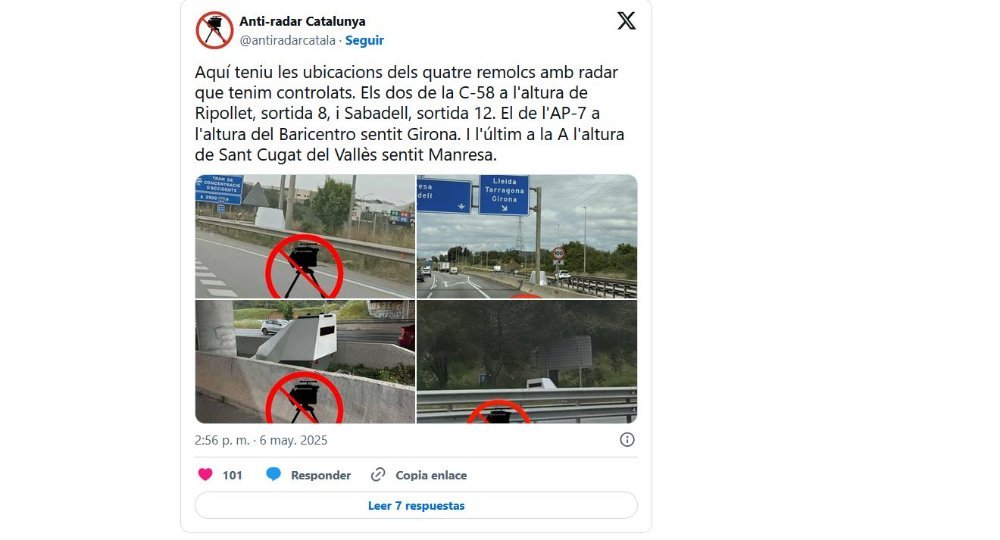
Task: Click the 101 likes count
Action: [232, 475]
